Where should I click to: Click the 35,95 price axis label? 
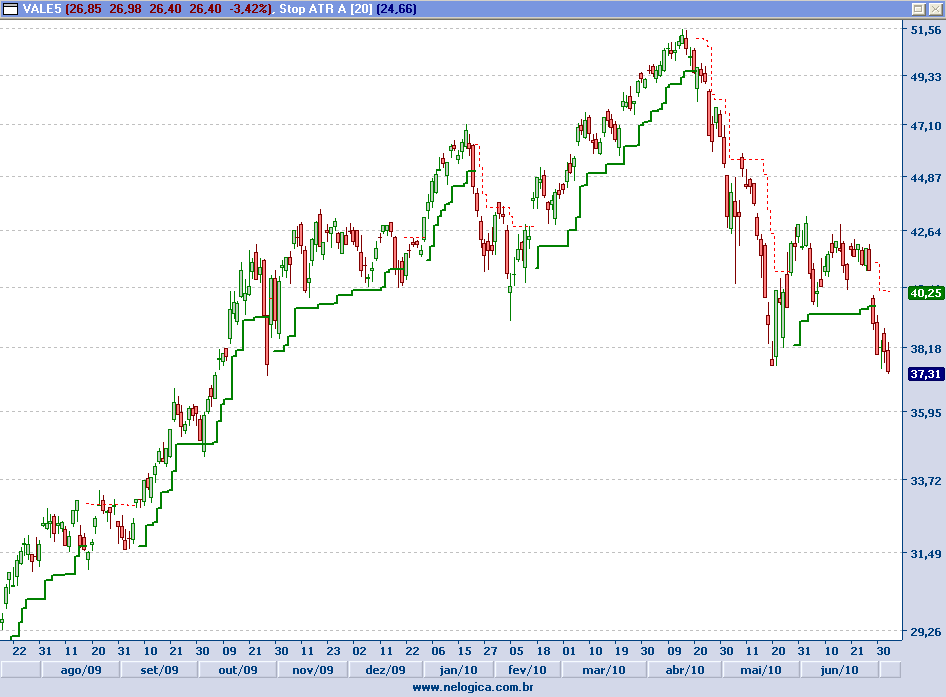(x=925, y=413)
